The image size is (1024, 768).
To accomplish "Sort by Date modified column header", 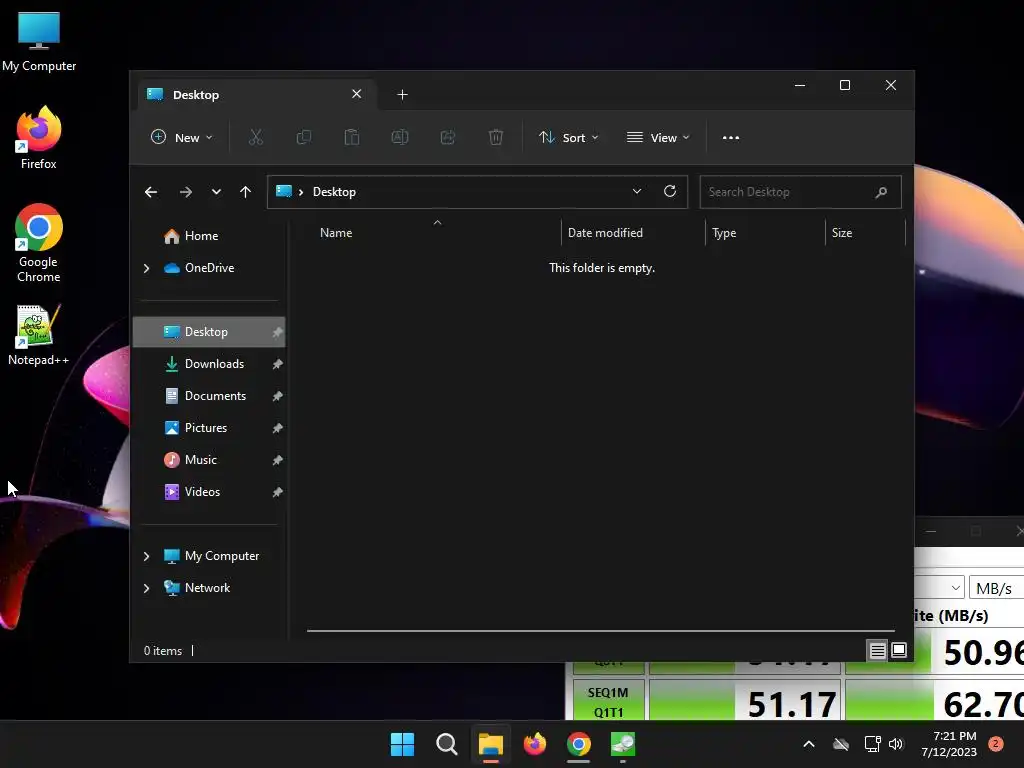I will pyautogui.click(x=633, y=232).
